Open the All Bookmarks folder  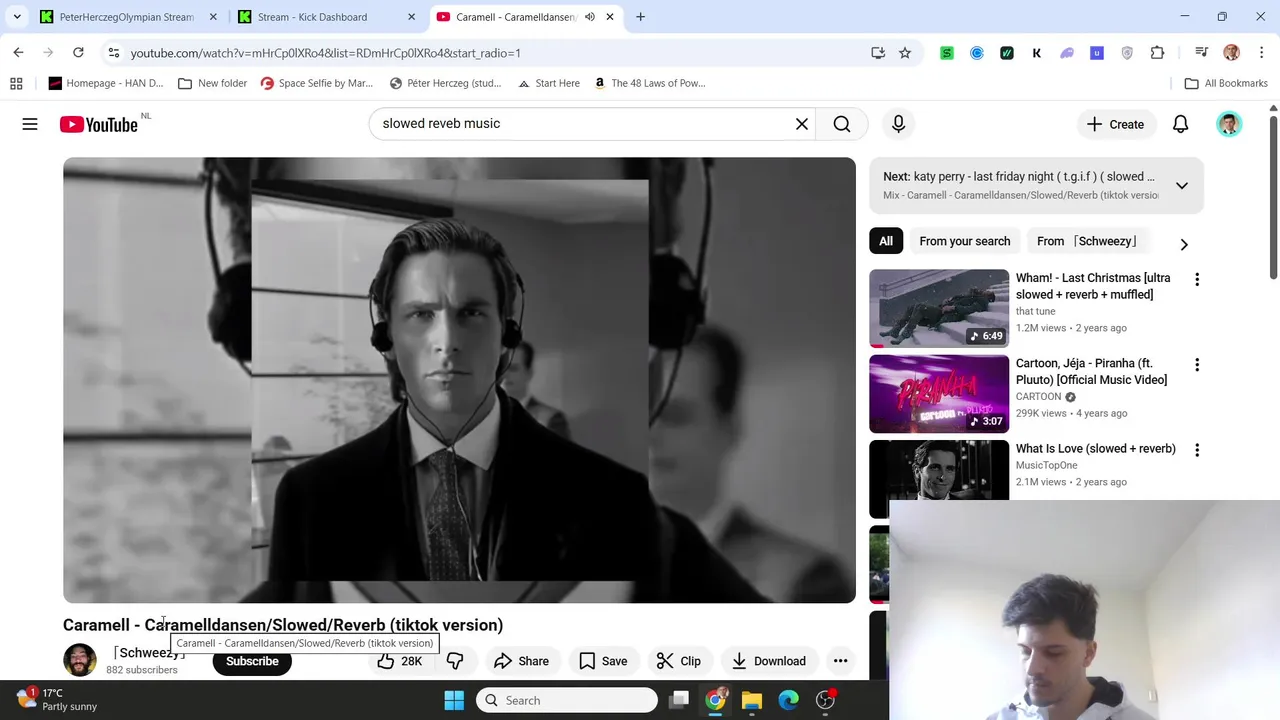(1226, 83)
